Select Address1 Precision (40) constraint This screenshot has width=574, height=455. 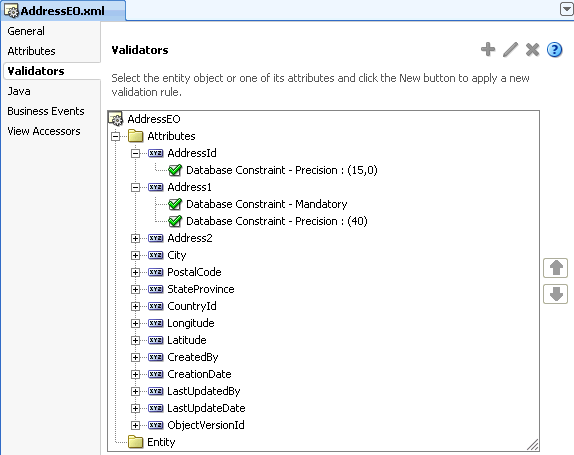pyautogui.click(x=277, y=221)
